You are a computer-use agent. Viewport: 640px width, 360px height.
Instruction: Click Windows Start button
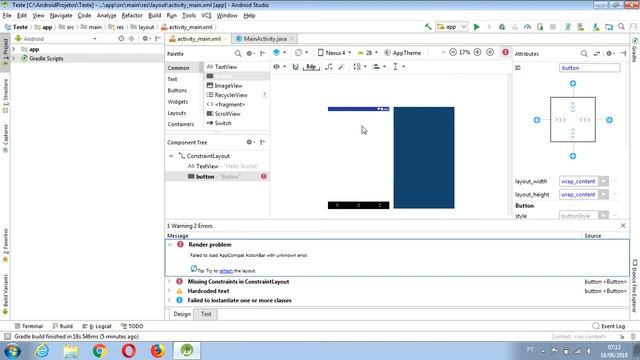12,351
